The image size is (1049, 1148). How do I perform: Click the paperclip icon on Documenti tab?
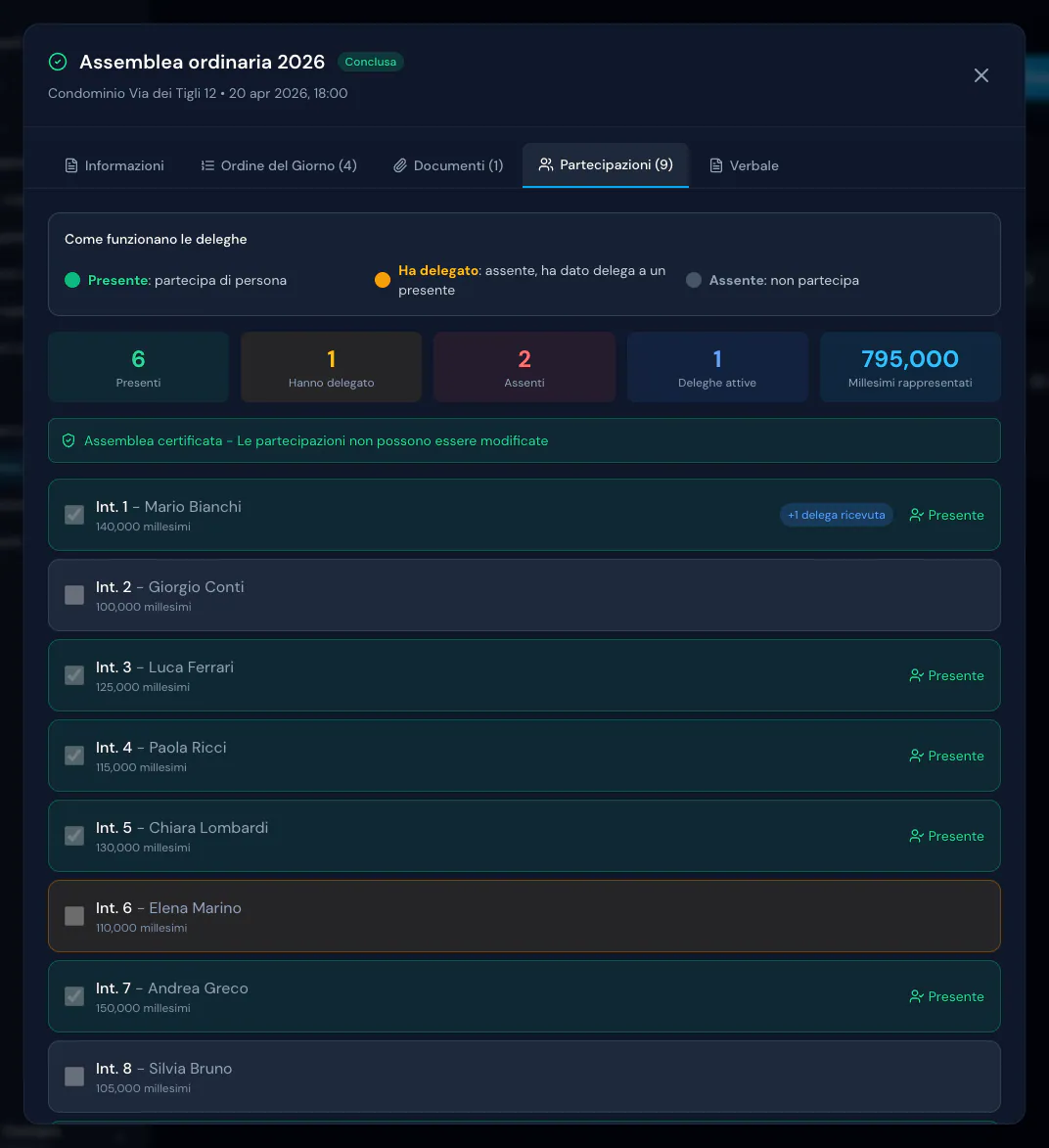(x=399, y=165)
